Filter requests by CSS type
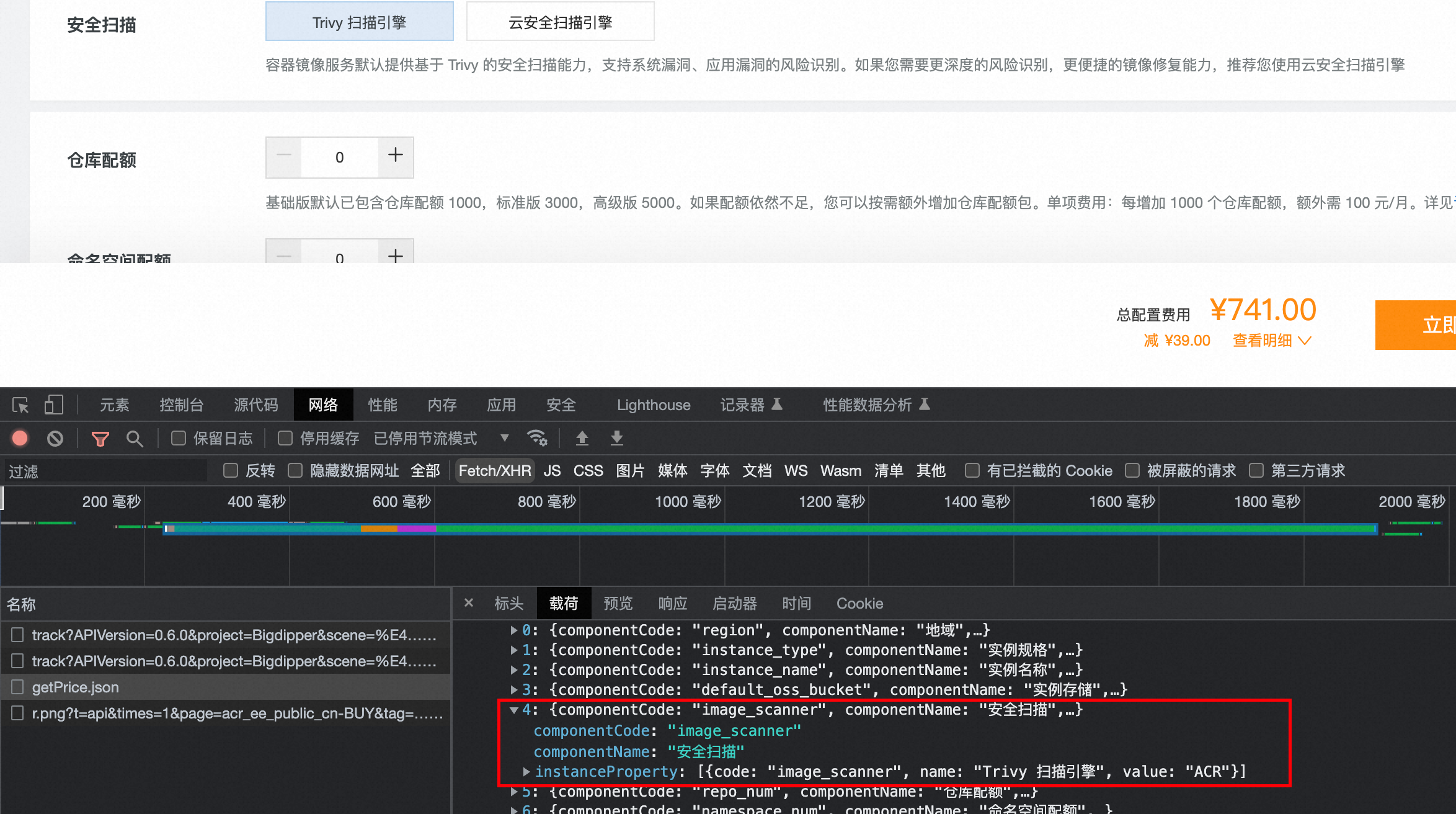Viewport: 1456px width, 814px height. [x=588, y=470]
